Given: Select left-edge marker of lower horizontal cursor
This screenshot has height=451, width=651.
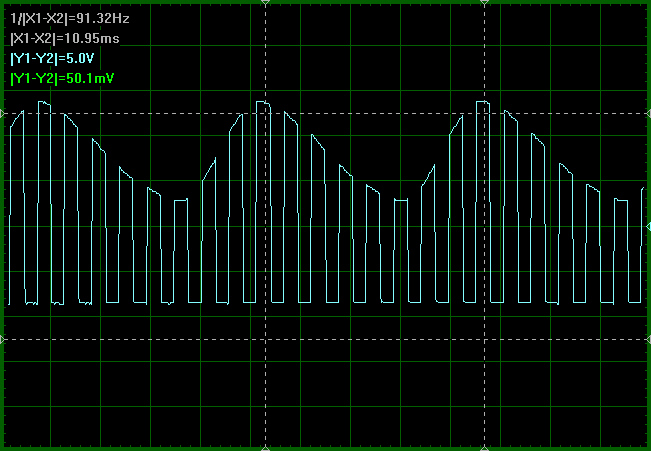Looking at the screenshot, I should pos(4,339).
